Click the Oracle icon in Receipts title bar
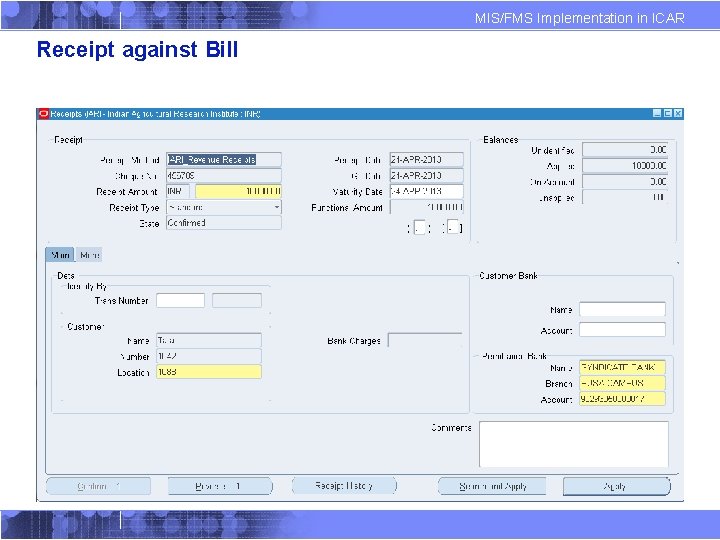This screenshot has height=540, width=720. 44,113
